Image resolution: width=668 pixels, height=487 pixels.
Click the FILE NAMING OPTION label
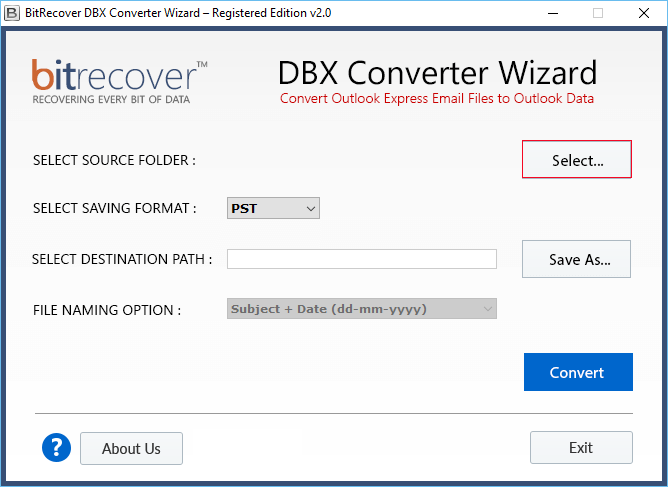[107, 310]
